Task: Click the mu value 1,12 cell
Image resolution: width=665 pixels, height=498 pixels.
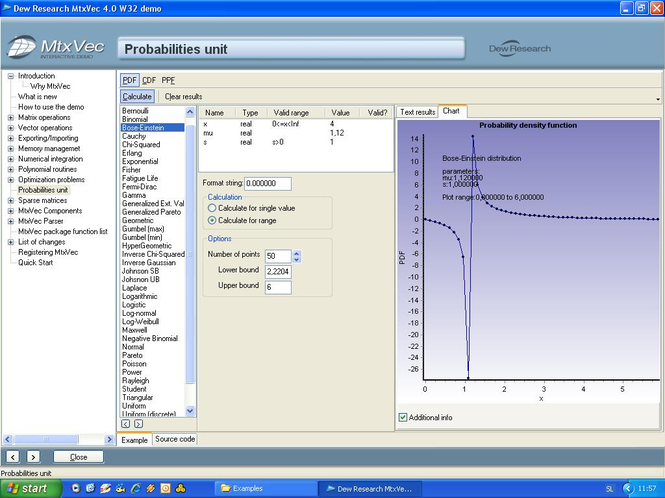Action: [337, 133]
